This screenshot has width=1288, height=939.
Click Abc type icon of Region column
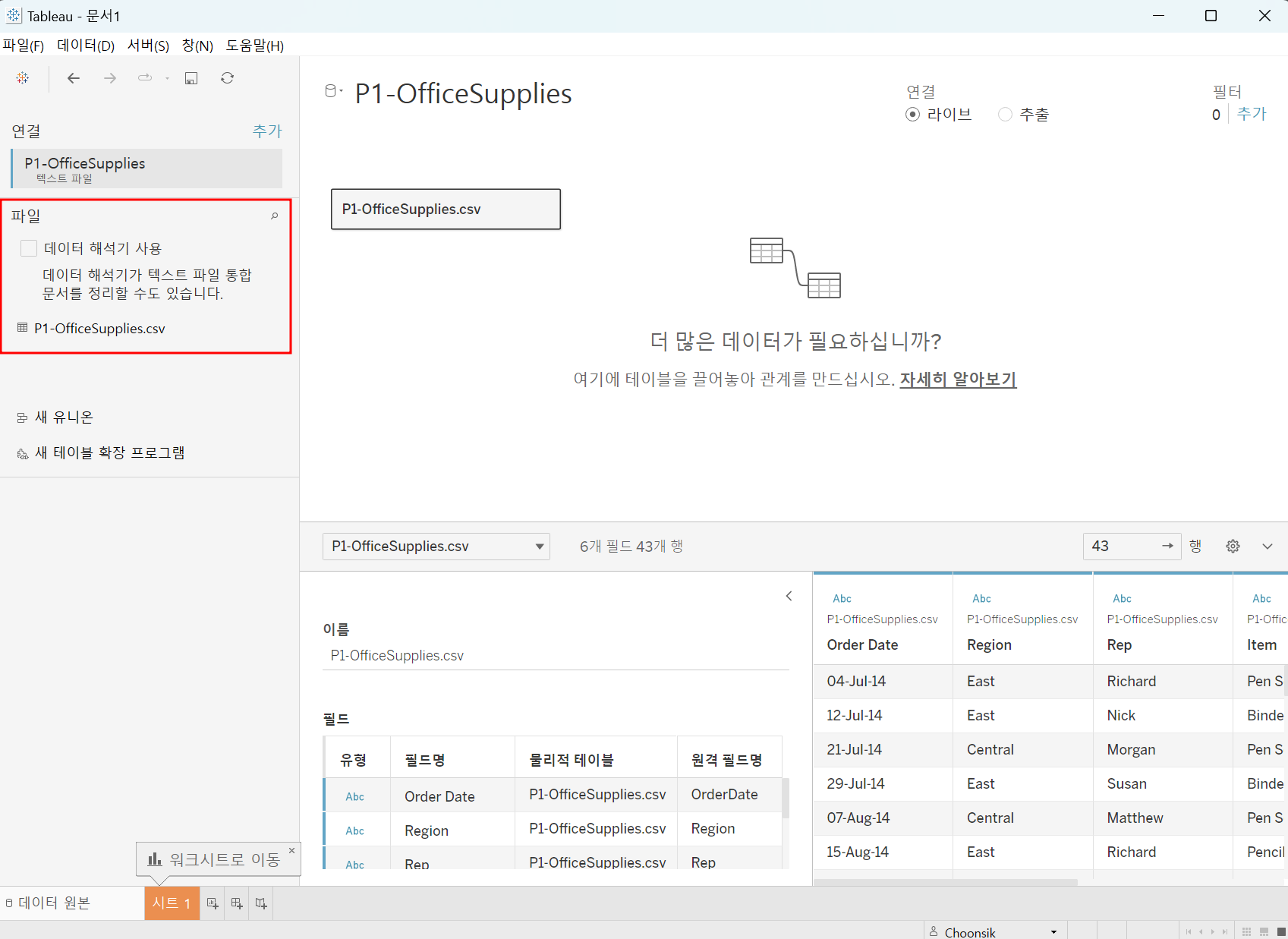tap(981, 598)
